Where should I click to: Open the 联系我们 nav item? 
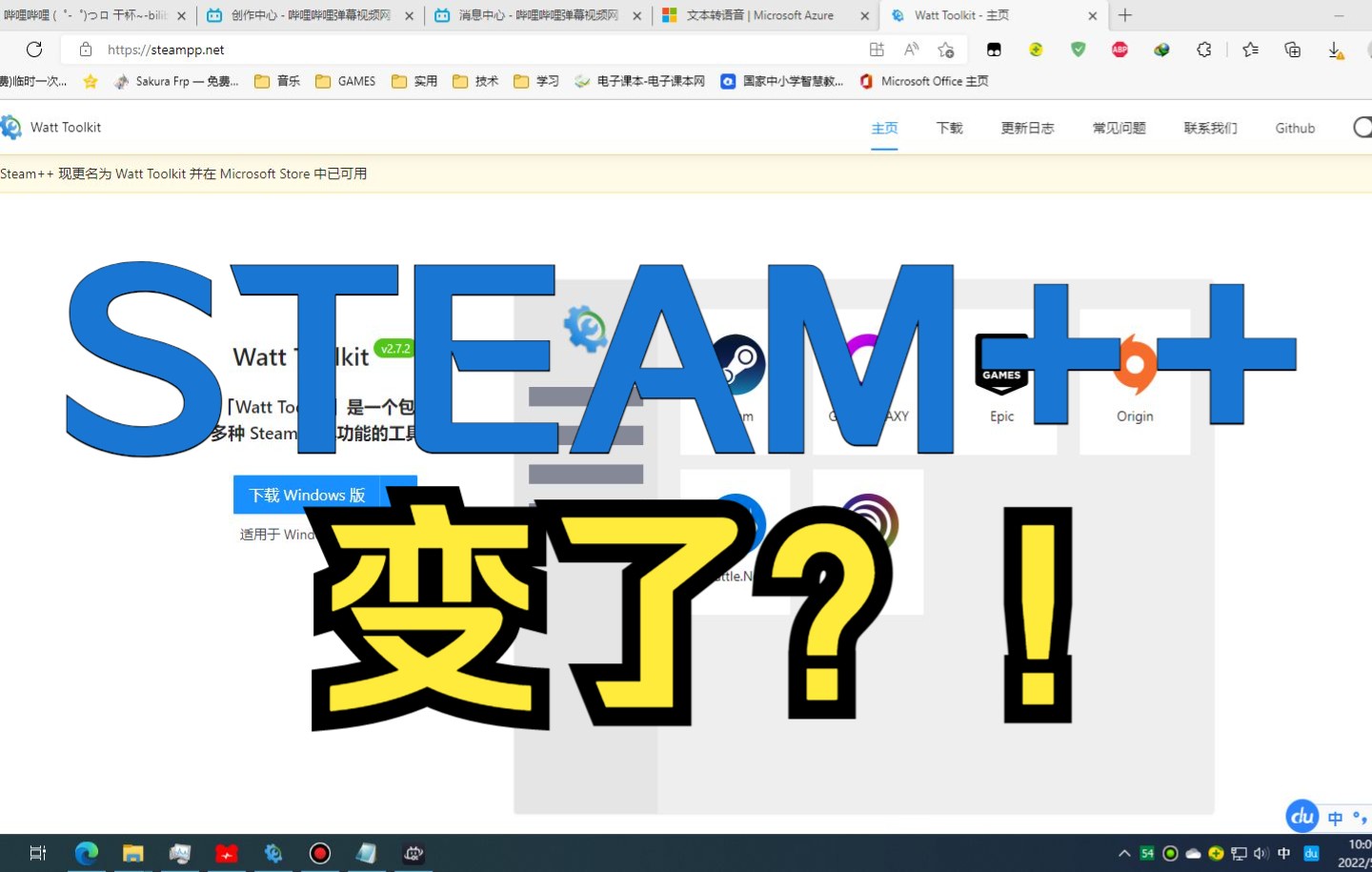[x=1210, y=128]
